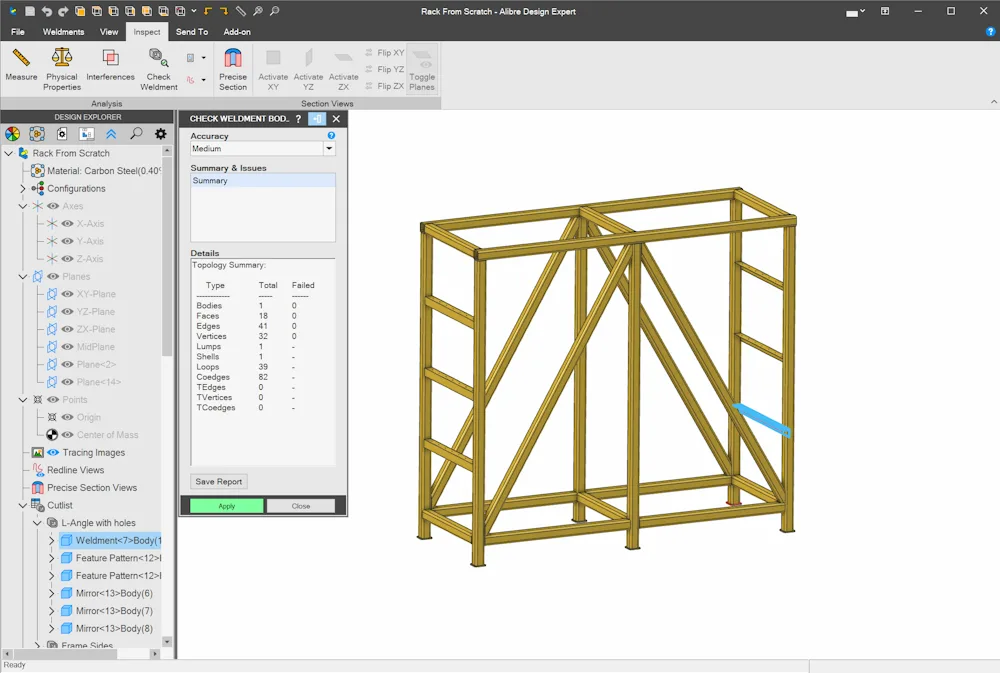Collapse the Axes tree node

pyautogui.click(x=23, y=206)
